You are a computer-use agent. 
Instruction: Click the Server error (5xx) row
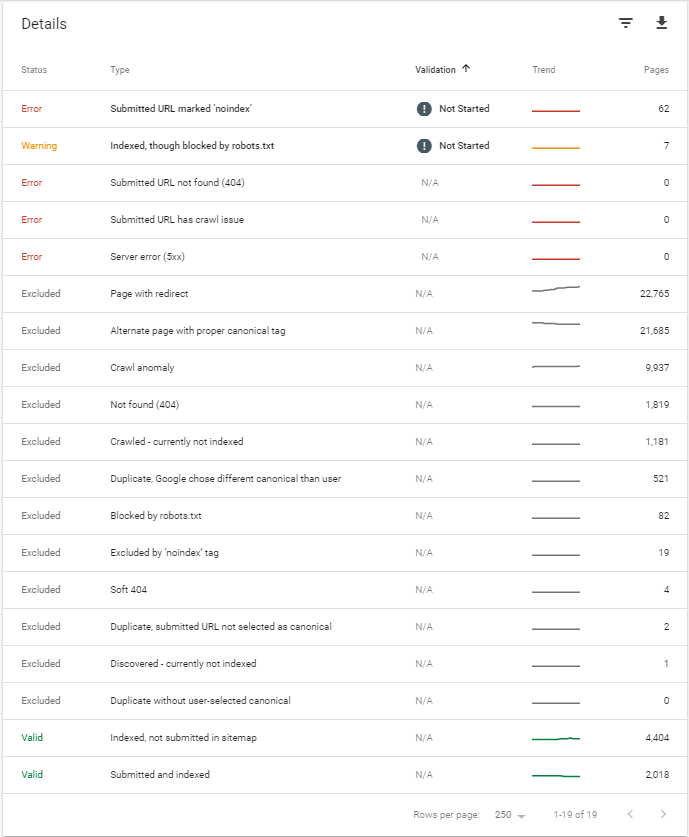coord(345,257)
